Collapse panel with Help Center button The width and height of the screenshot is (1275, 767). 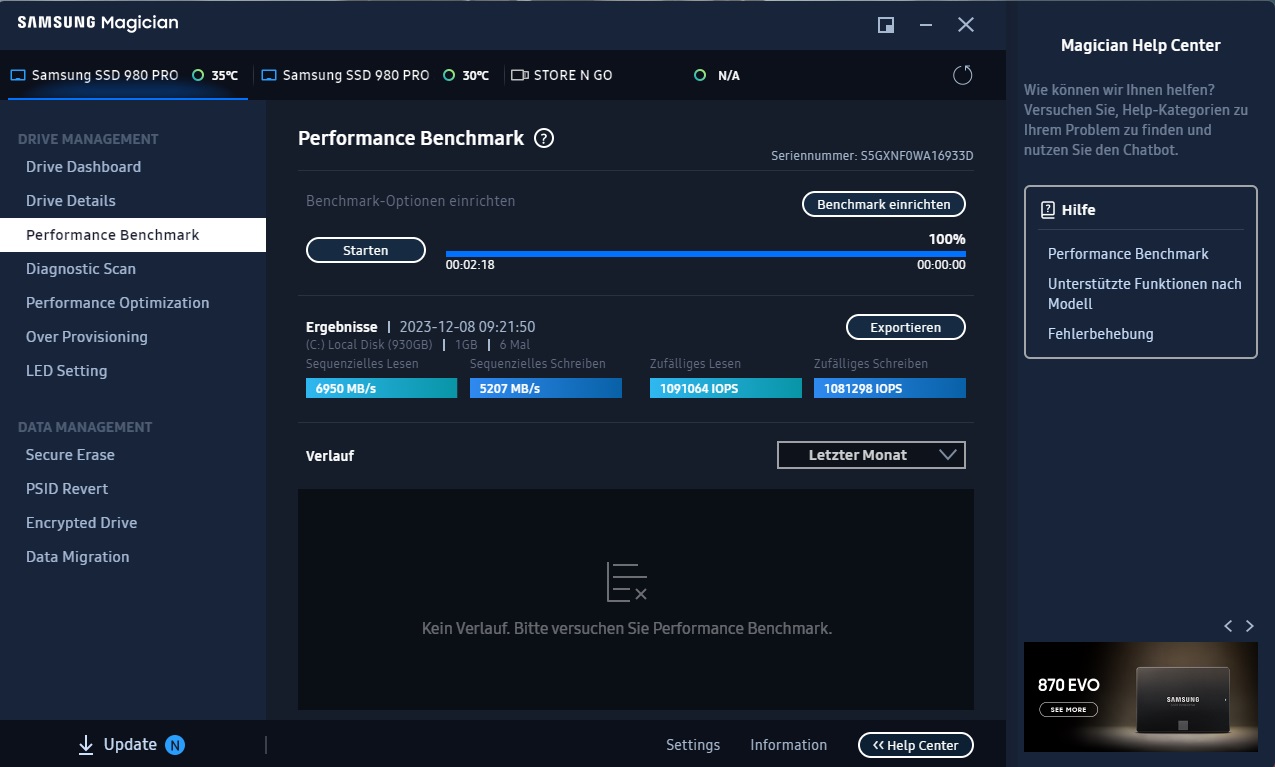click(916, 745)
